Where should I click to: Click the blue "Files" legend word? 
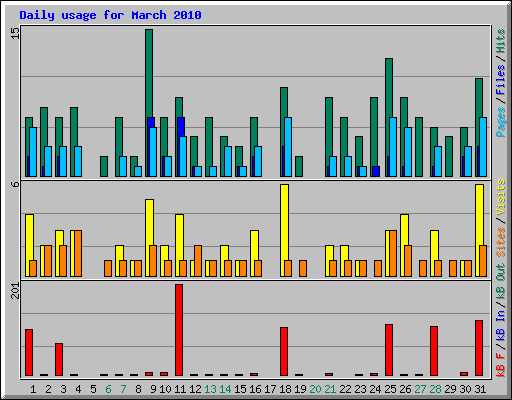click(501, 80)
